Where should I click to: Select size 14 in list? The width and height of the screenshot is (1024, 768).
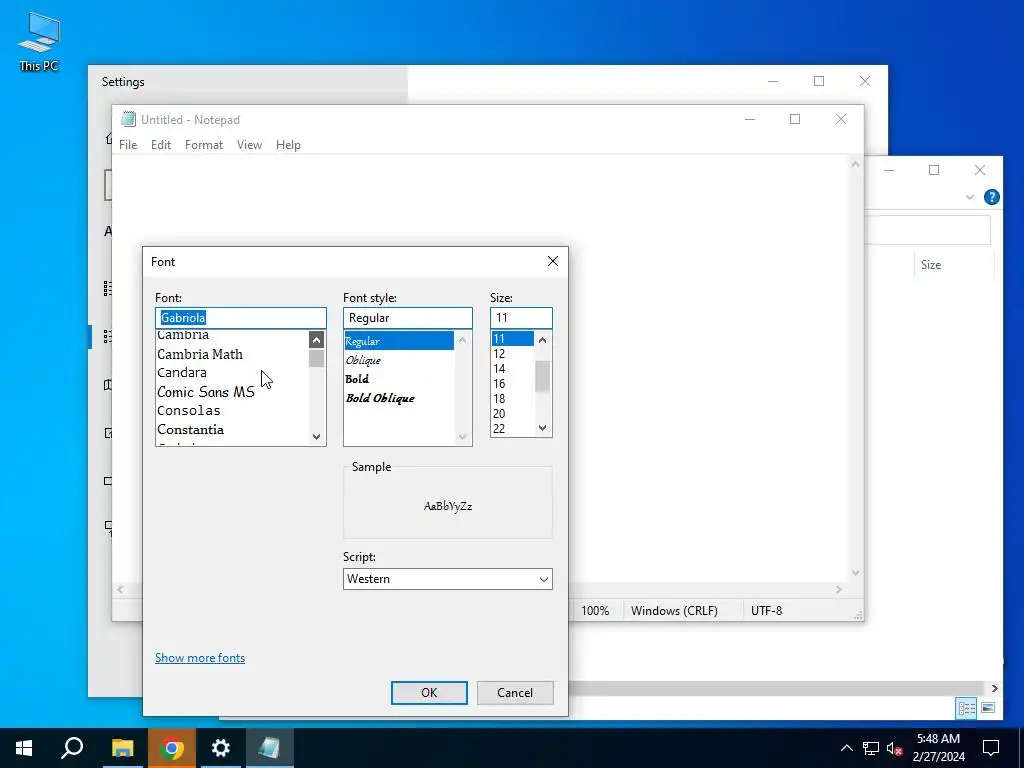pos(513,368)
